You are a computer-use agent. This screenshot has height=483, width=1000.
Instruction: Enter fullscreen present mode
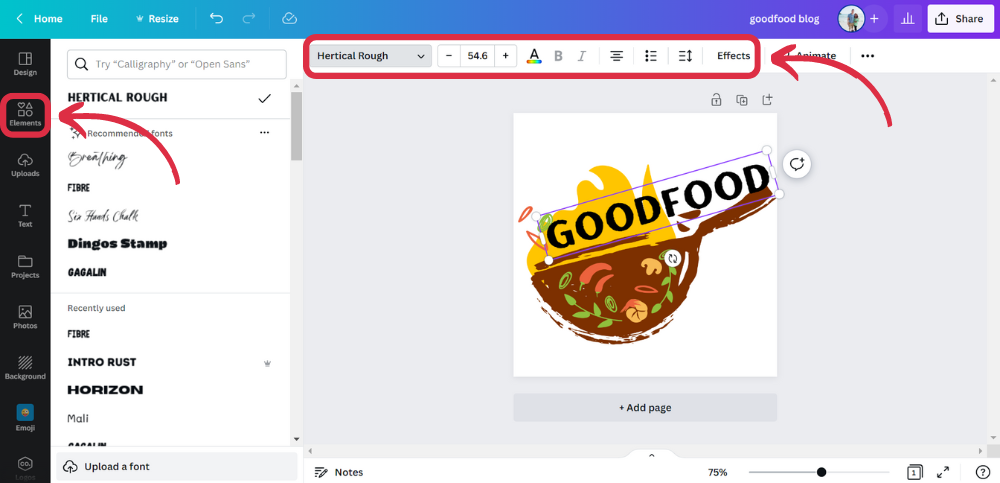coord(943,472)
